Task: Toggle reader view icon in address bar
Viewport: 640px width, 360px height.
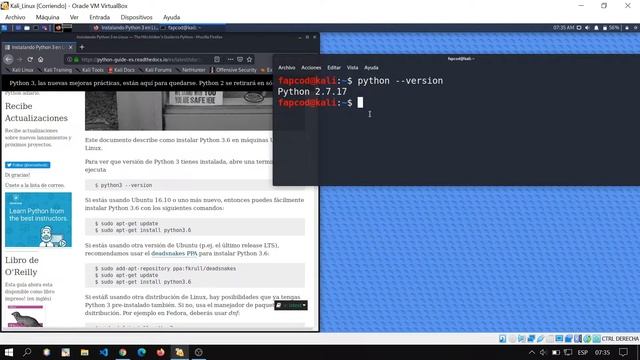Action: (x=217, y=60)
